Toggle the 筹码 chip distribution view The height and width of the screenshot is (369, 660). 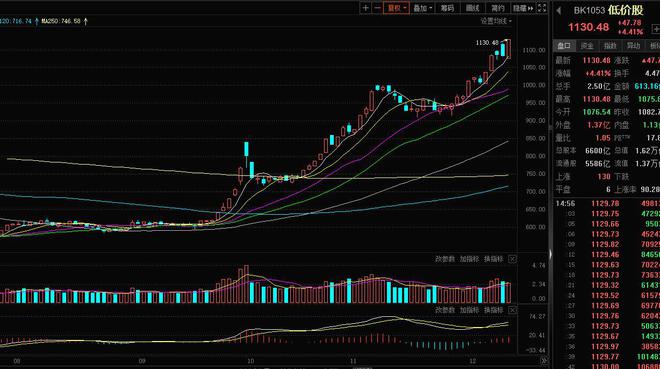click(x=447, y=8)
